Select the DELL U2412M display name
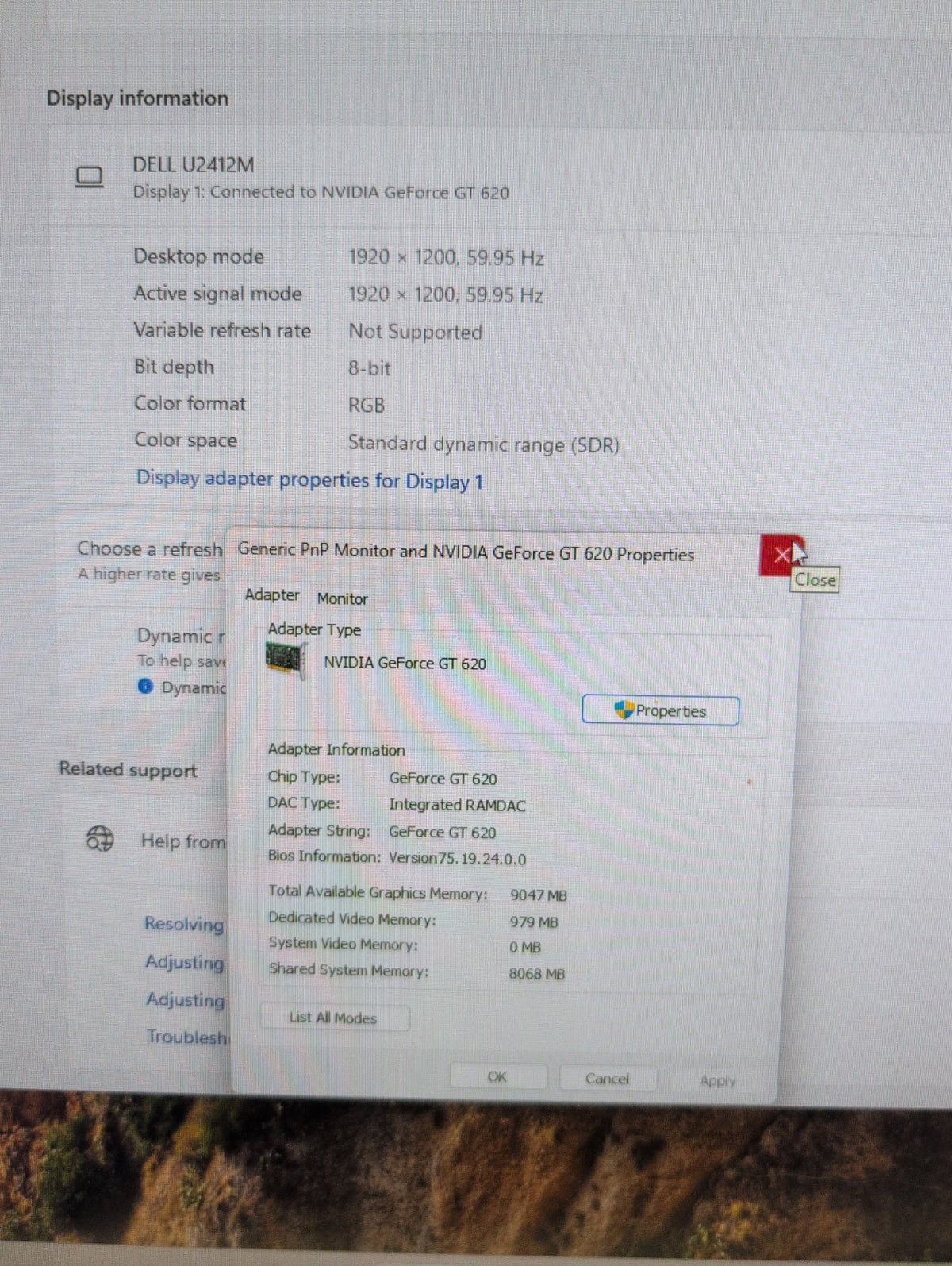Image resolution: width=952 pixels, height=1266 pixels. pos(194,165)
